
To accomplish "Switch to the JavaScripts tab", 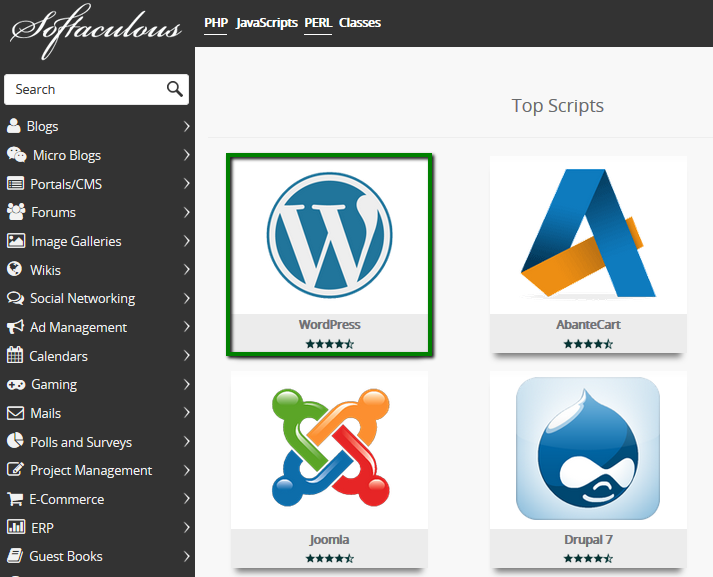I will (266, 23).
